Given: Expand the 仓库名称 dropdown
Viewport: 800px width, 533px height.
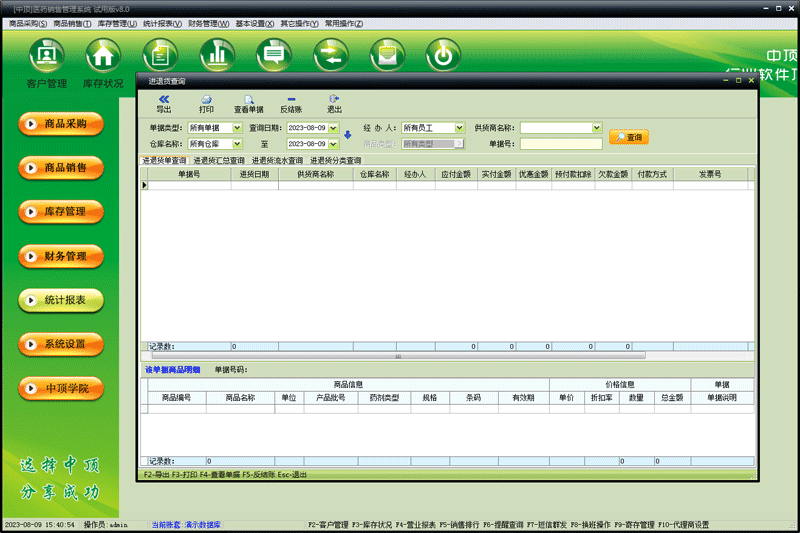Looking at the screenshot, I should [x=237, y=144].
